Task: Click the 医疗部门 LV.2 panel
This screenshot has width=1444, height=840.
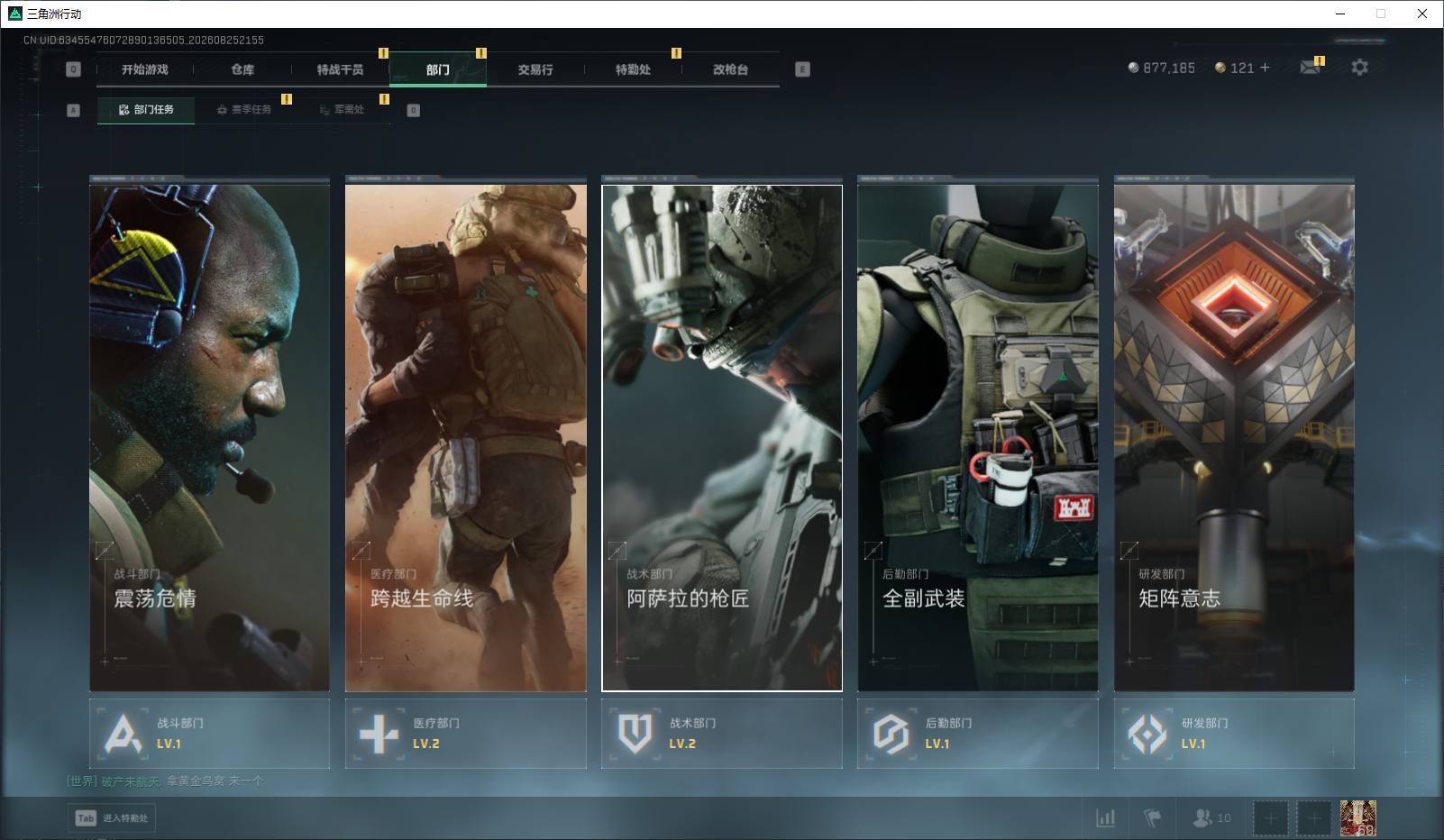Action: (466, 734)
